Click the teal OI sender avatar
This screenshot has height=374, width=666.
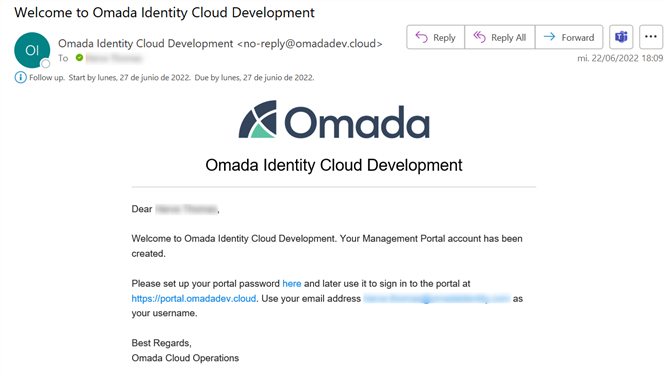tap(32, 50)
